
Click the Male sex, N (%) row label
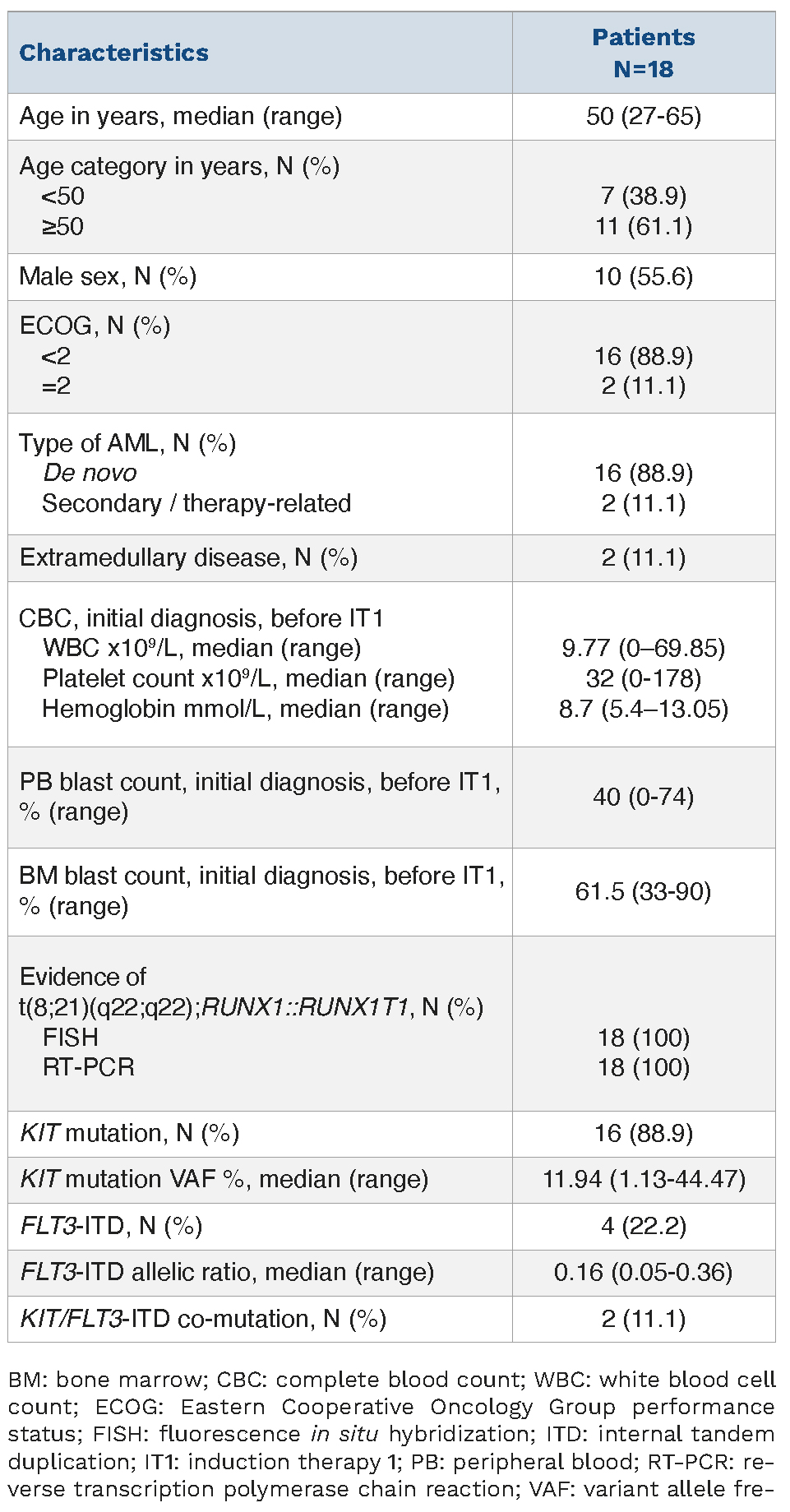(108, 276)
